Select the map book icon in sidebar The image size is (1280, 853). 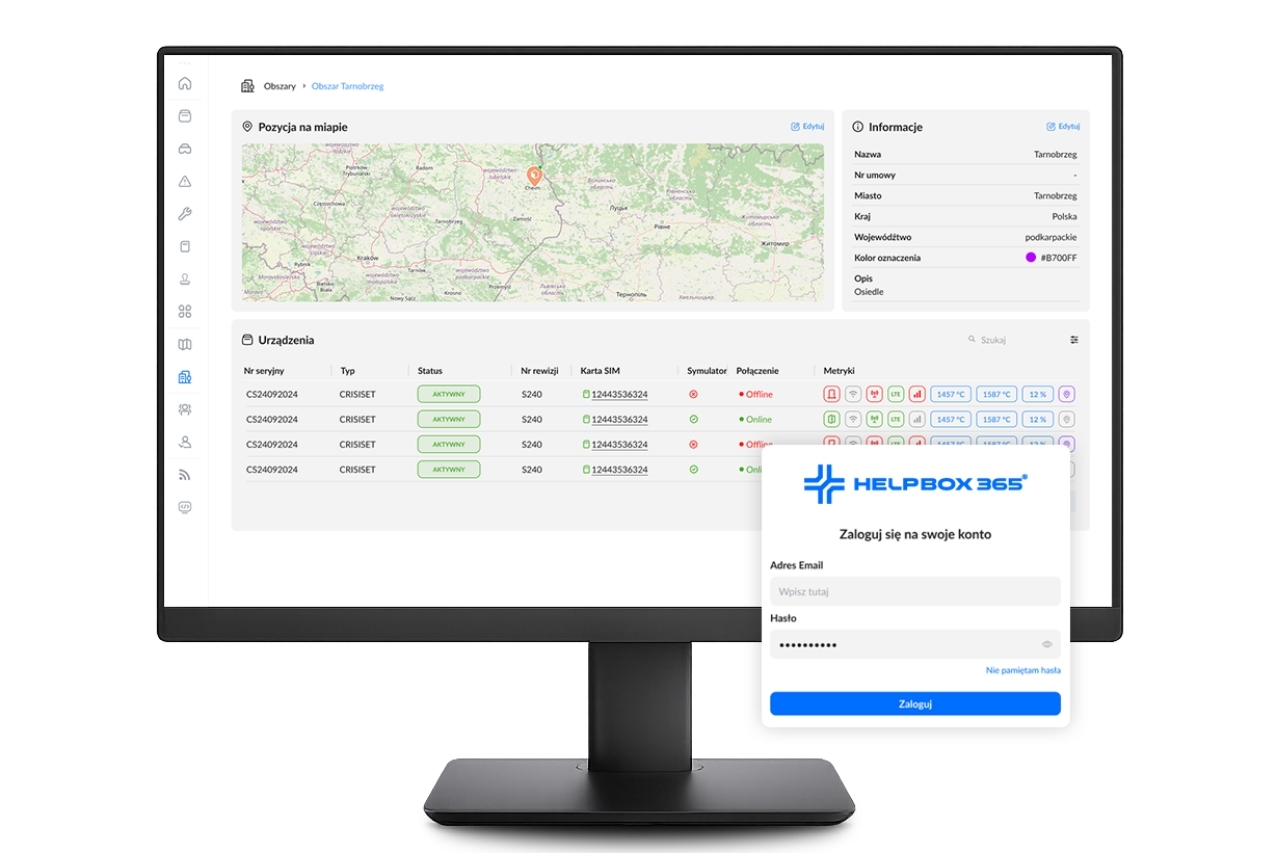[184, 343]
